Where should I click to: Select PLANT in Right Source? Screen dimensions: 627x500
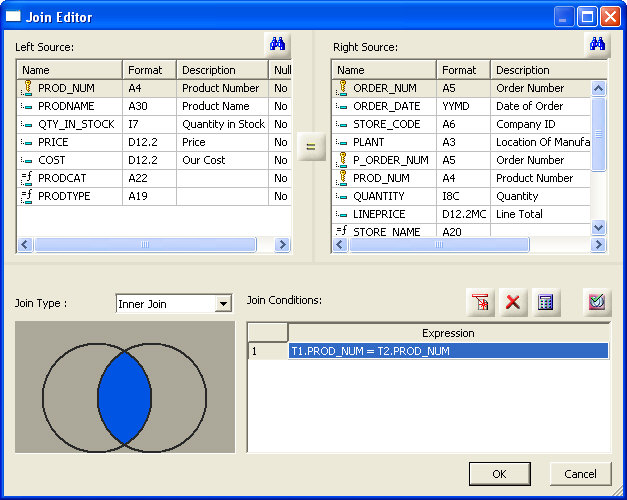(x=369, y=142)
